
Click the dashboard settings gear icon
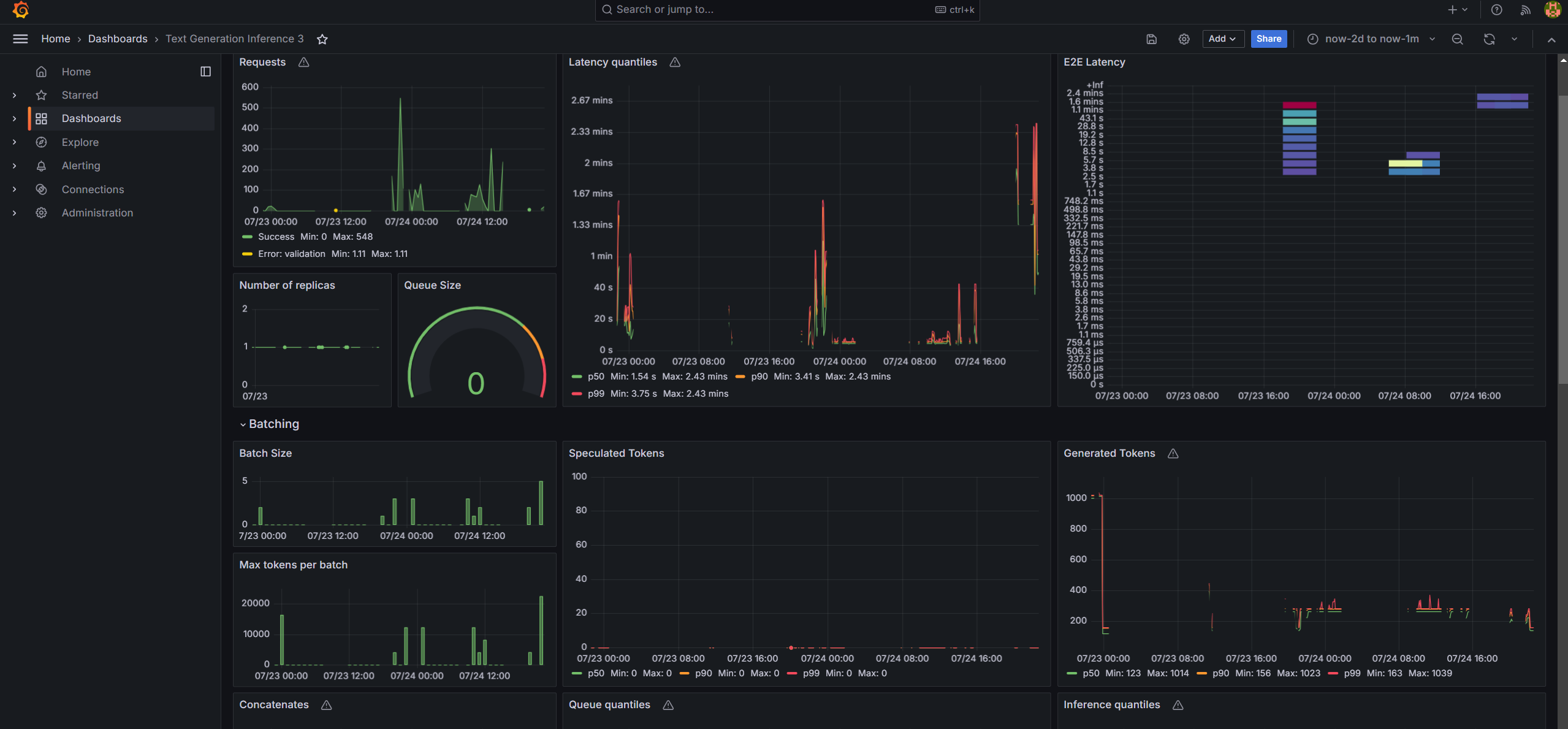click(x=1184, y=38)
